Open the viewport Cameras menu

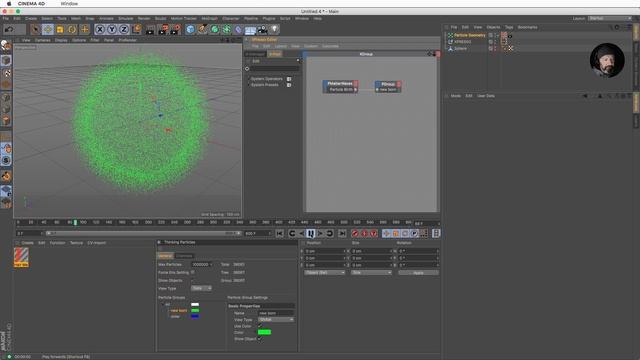[x=42, y=40]
